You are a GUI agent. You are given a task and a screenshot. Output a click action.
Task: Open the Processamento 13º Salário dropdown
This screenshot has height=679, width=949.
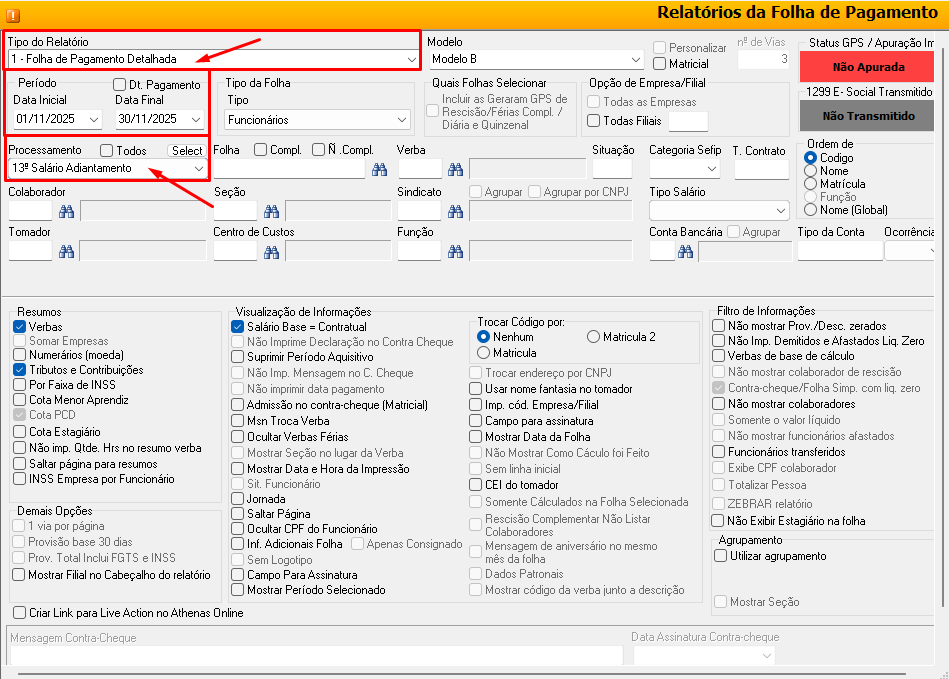click(x=198, y=169)
